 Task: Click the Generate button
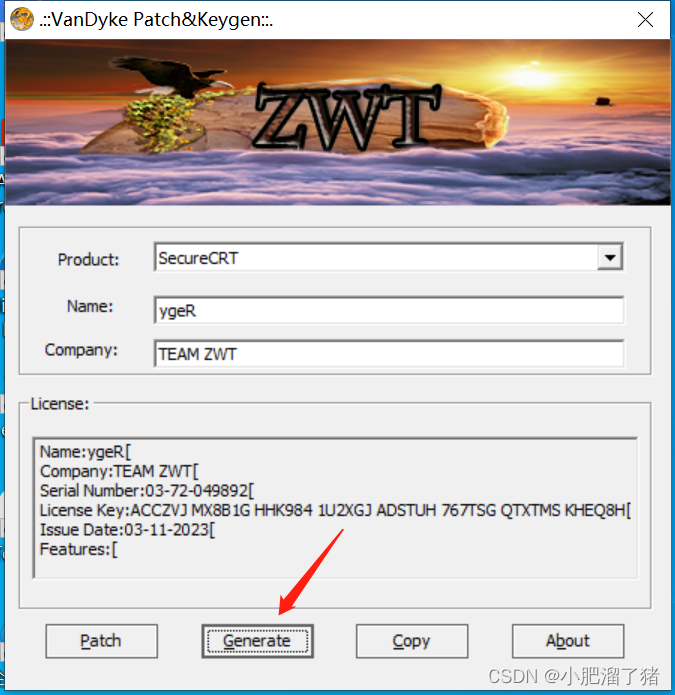(x=258, y=641)
